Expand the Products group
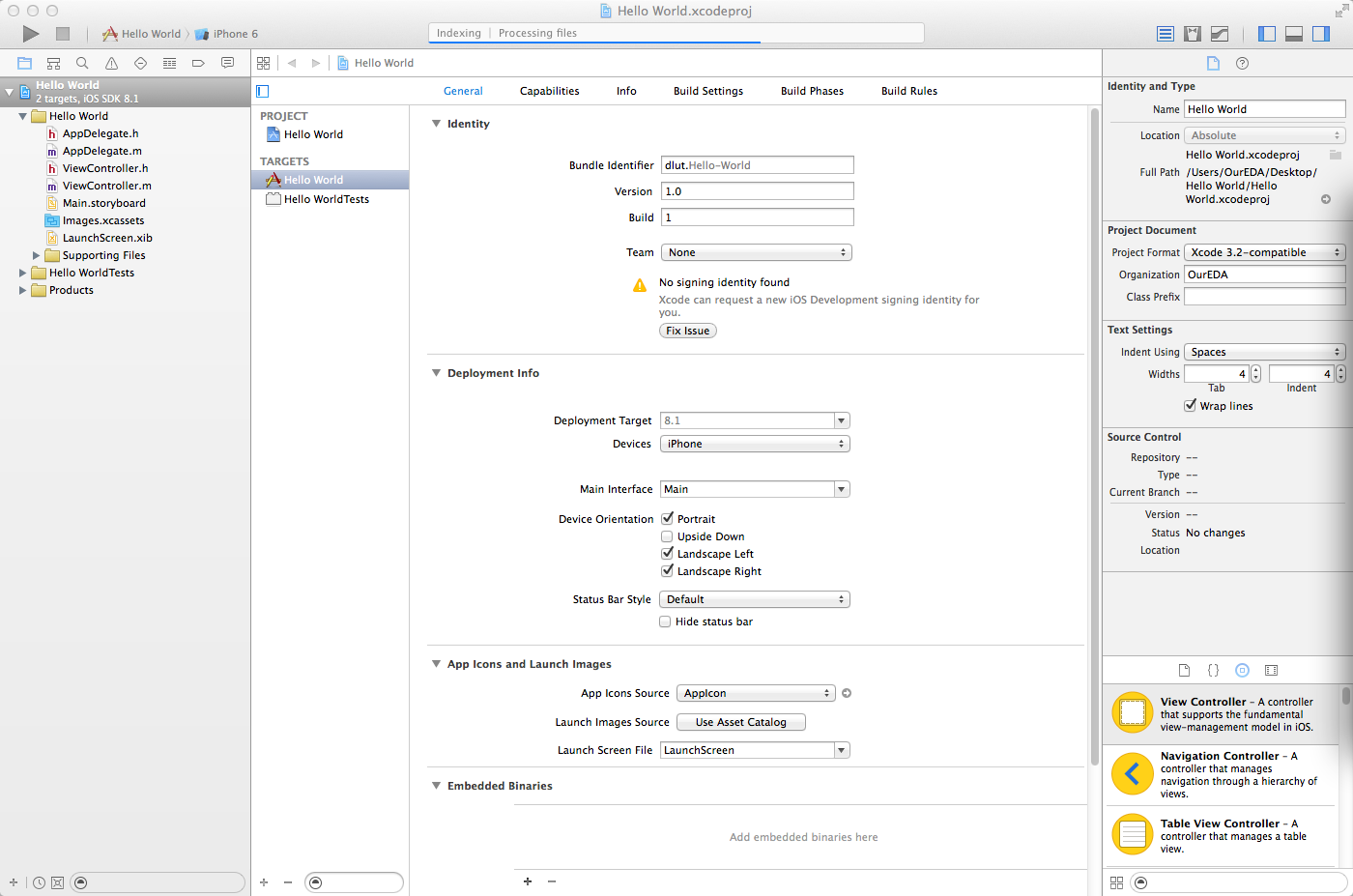Viewport: 1353px width, 896px height. click(x=23, y=290)
